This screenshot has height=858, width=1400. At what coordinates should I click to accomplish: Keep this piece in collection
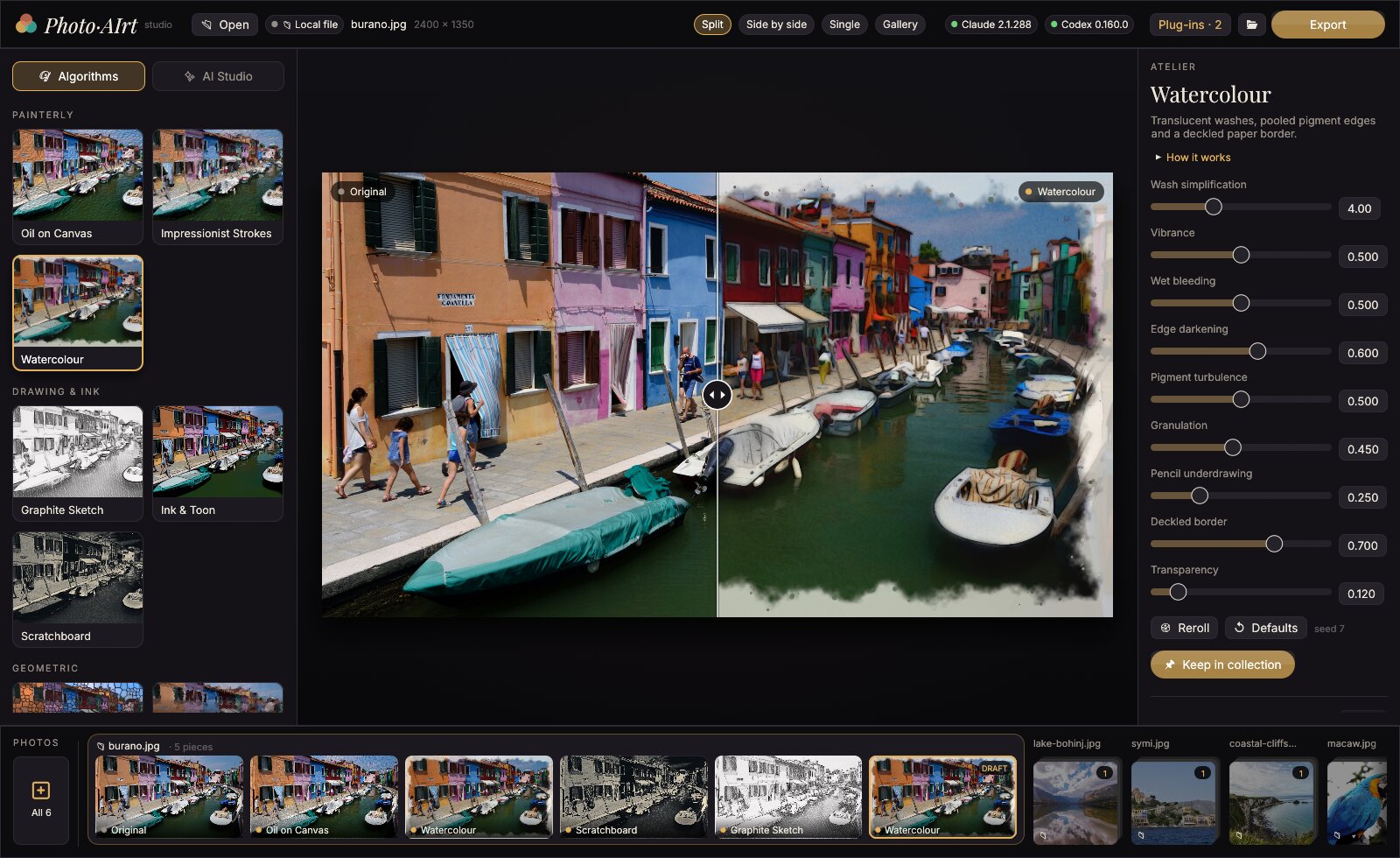point(1222,665)
